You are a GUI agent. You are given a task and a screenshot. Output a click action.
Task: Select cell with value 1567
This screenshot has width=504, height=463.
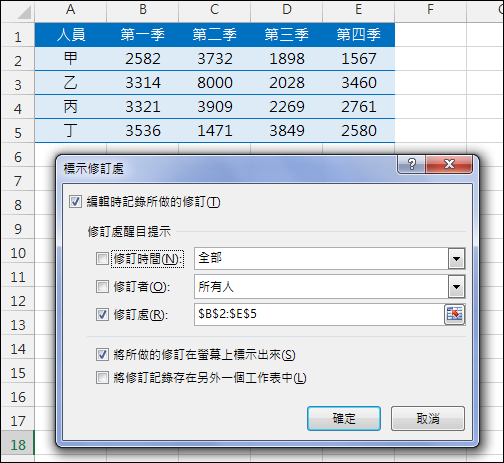(x=359, y=59)
